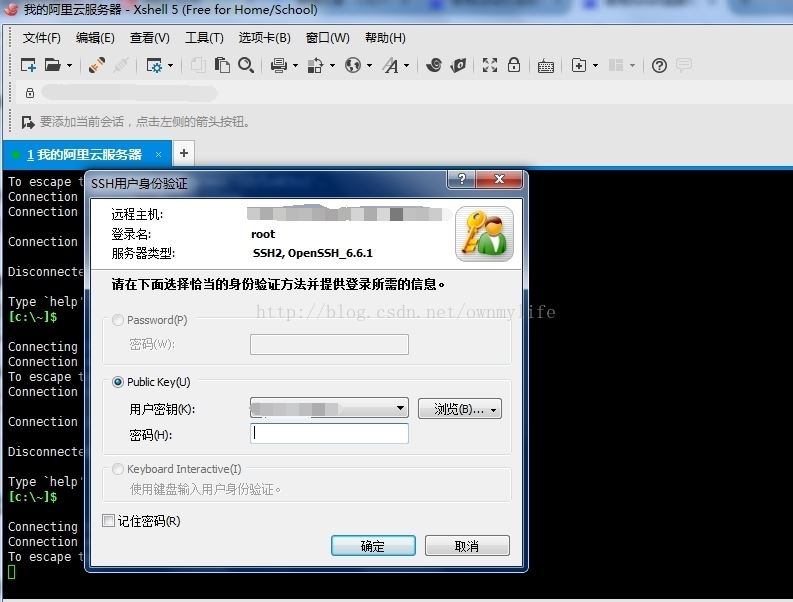Launch Xftp swirl icon

tap(434, 65)
